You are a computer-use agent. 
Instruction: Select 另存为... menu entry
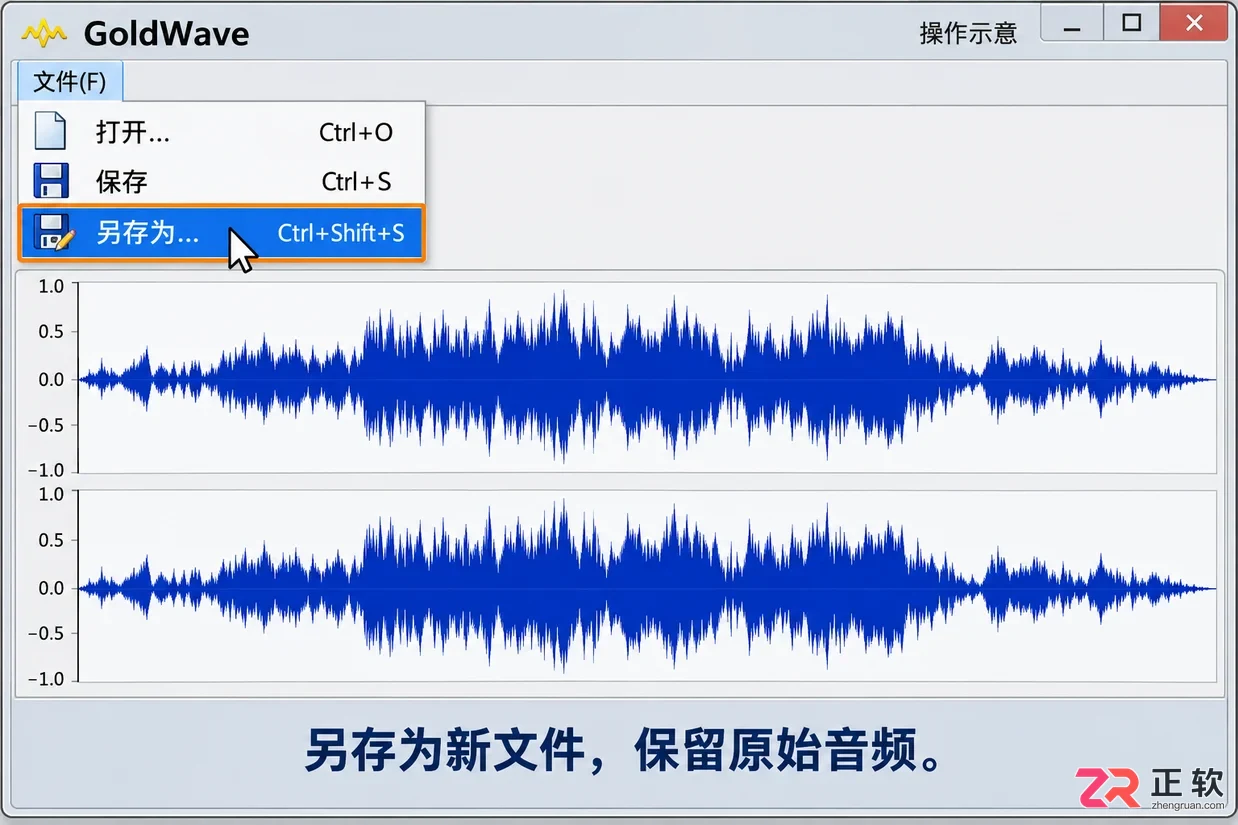coord(222,233)
